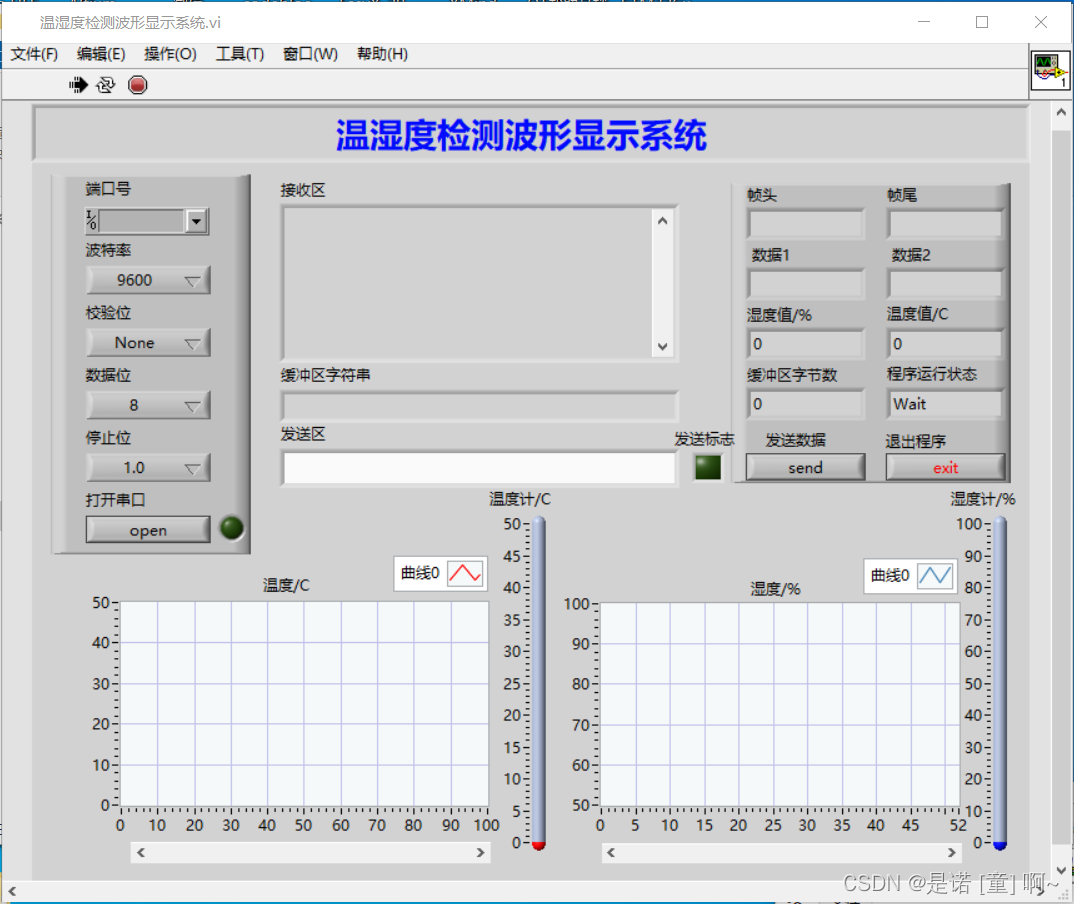
Task: Toggle the 发送标志 indicator LED
Action: pos(707,467)
